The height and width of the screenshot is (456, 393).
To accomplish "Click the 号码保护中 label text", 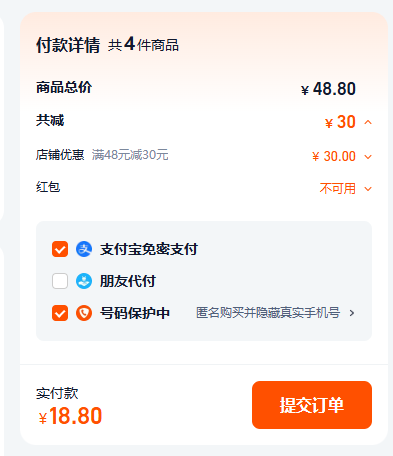I will click(135, 313).
